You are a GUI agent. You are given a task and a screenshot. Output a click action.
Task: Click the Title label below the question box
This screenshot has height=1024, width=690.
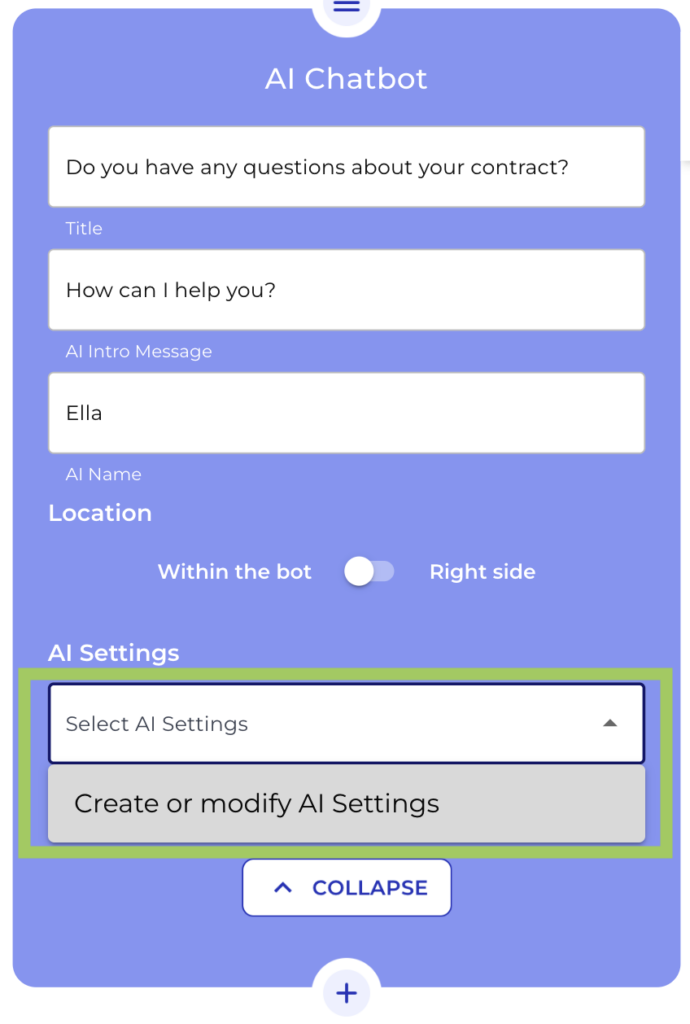click(83, 229)
